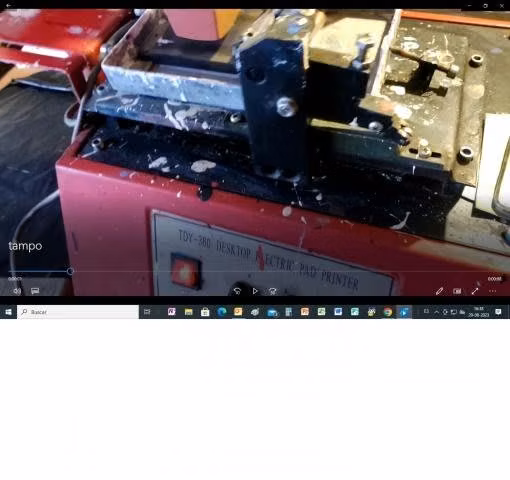Click the video seek bar handle
The width and height of the screenshot is (510, 480).
[70, 271]
